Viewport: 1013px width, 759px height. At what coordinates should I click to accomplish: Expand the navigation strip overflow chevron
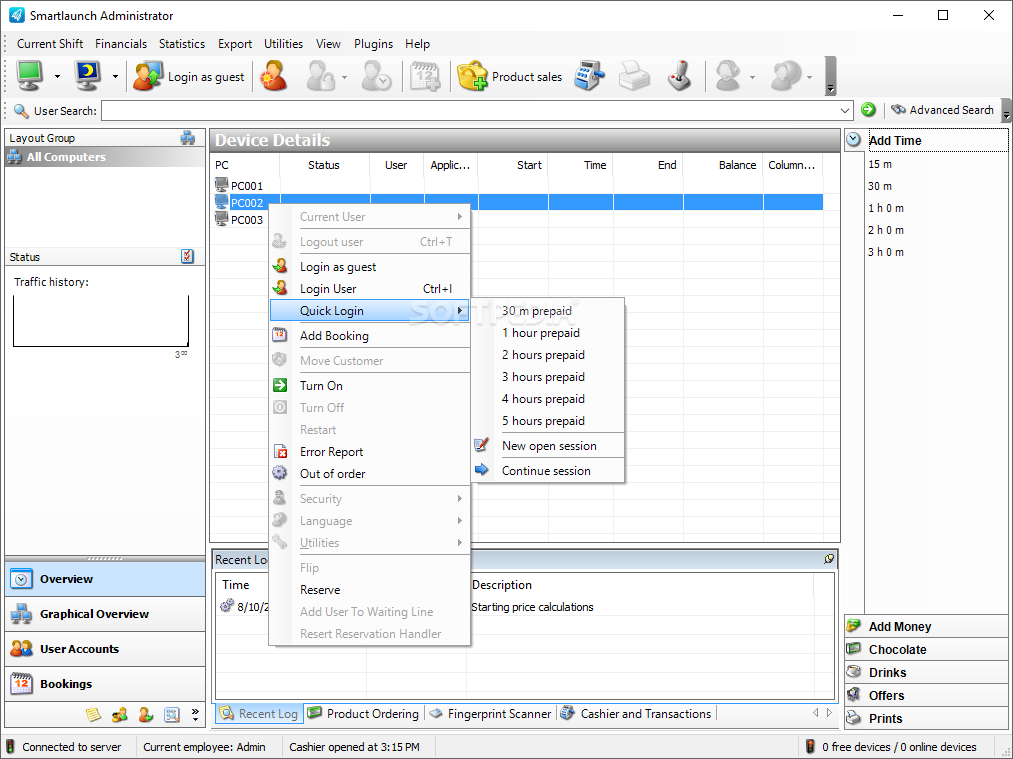[x=195, y=714]
